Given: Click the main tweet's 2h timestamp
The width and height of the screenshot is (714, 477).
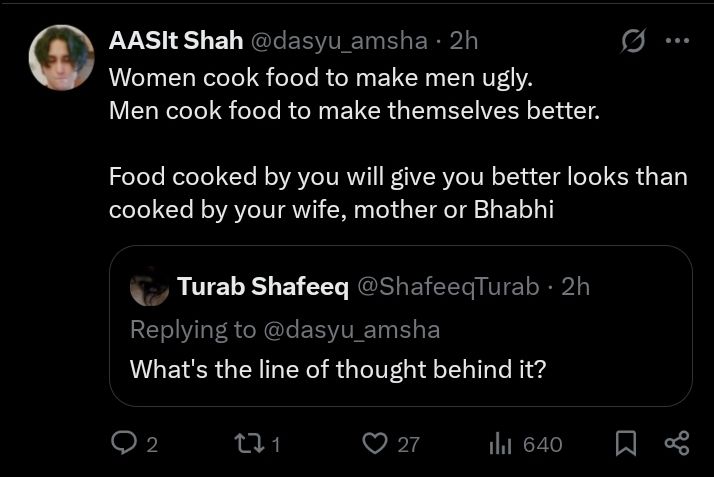Looking at the screenshot, I should (x=464, y=42).
